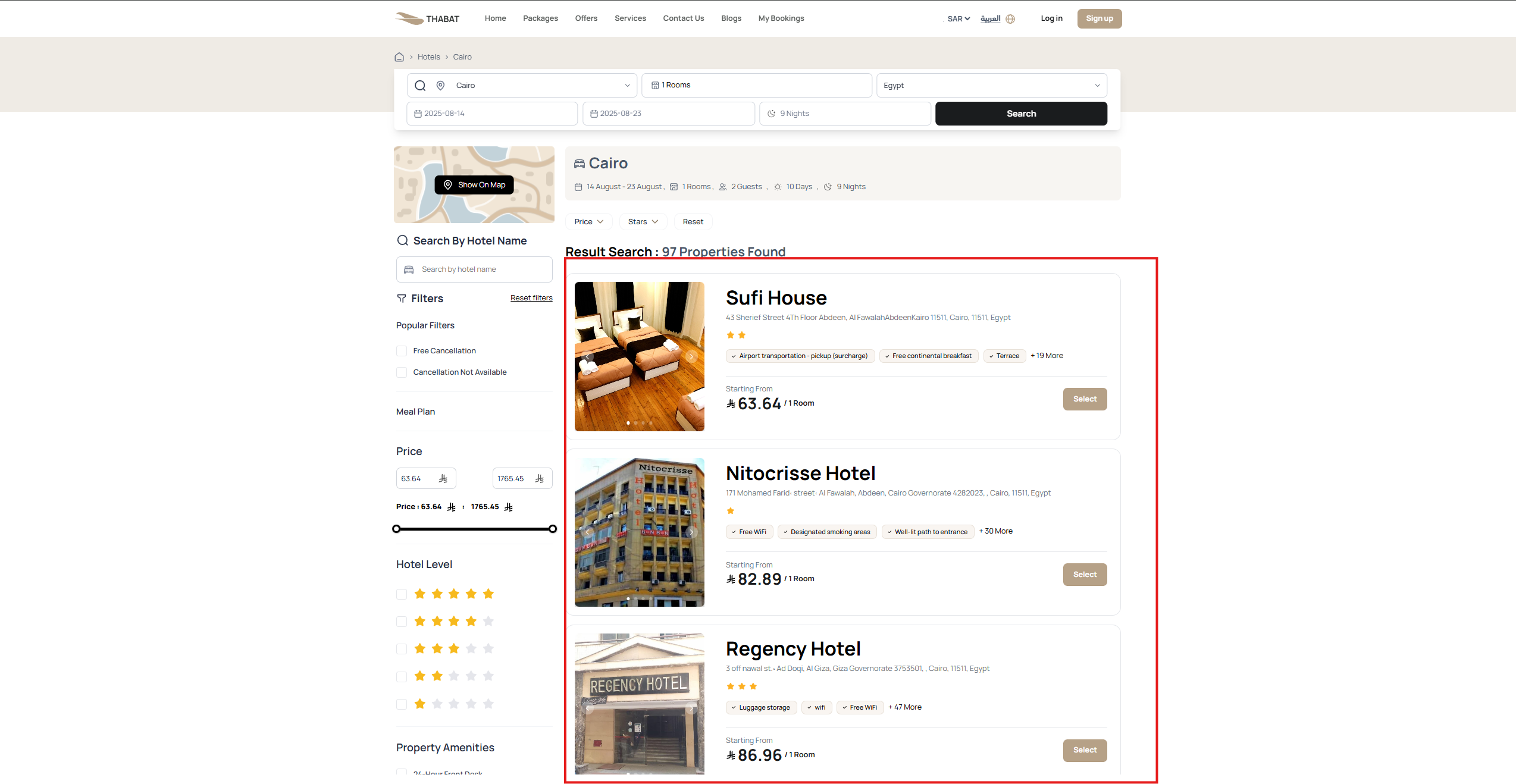Click next image arrow on Sufi House photo

tap(691, 357)
